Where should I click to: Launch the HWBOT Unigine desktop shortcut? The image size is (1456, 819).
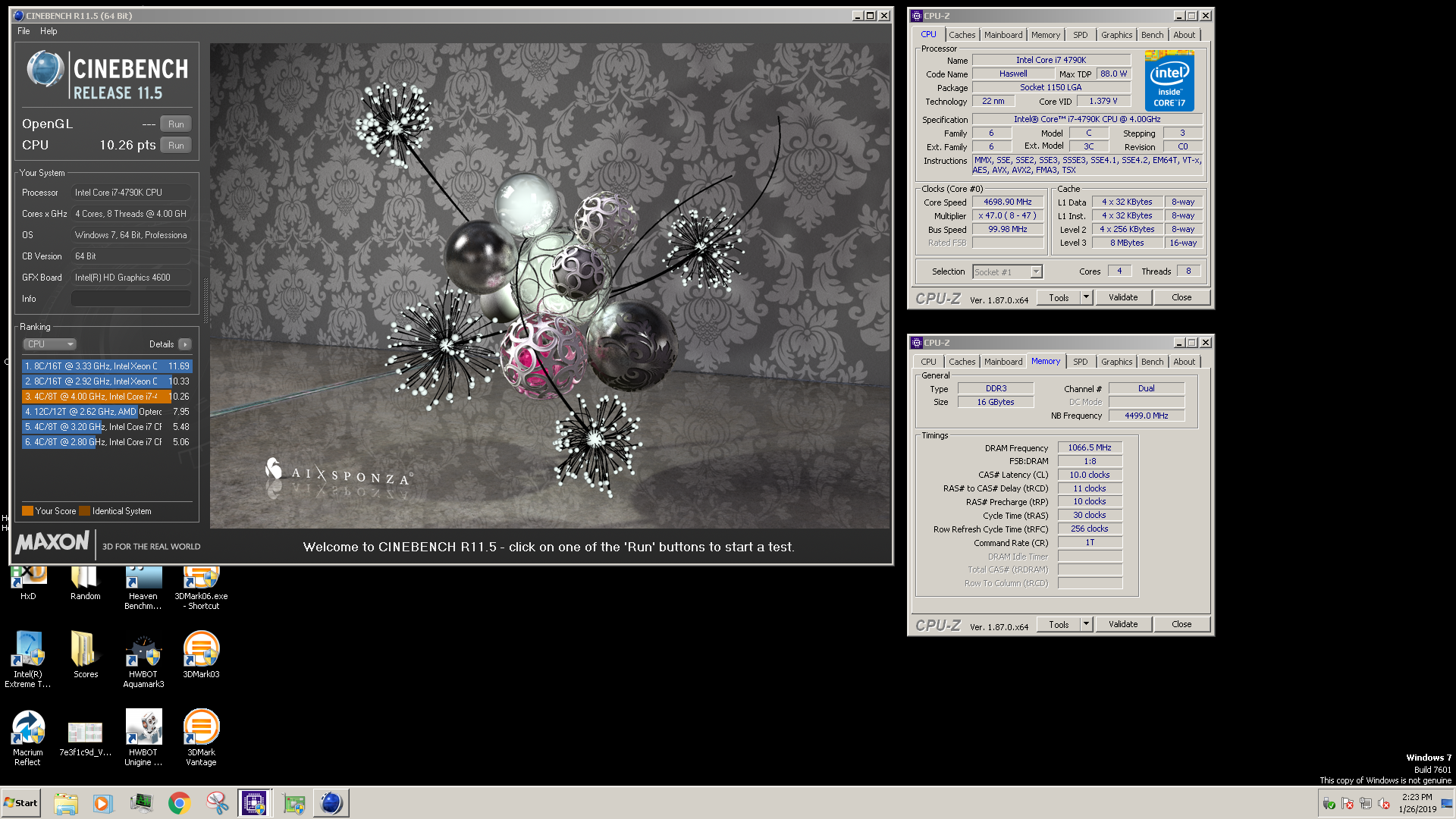(x=143, y=737)
